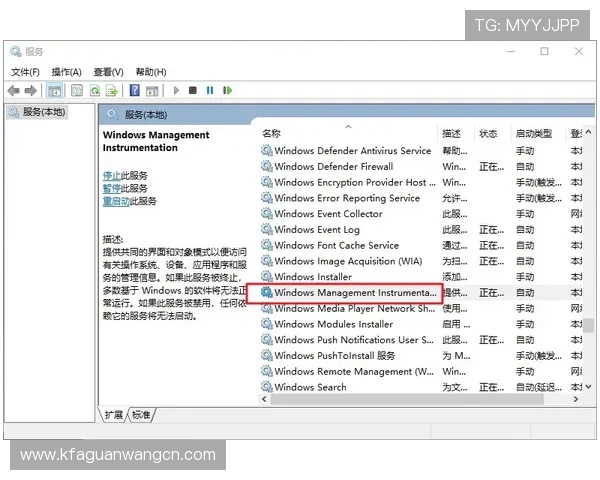Viewport: 600px width, 480px height.
Task: Select Windows Remote Management service
Action: [354, 371]
